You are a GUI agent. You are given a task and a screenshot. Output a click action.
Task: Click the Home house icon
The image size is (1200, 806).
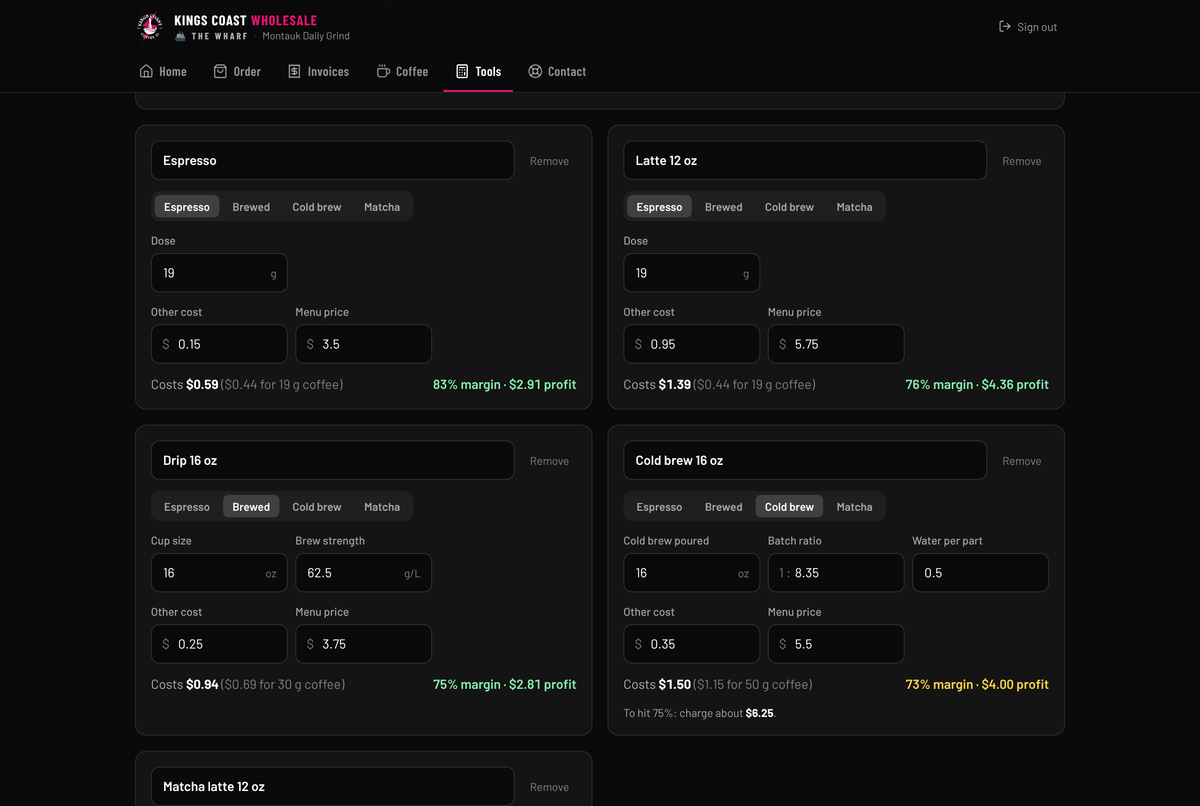146,71
